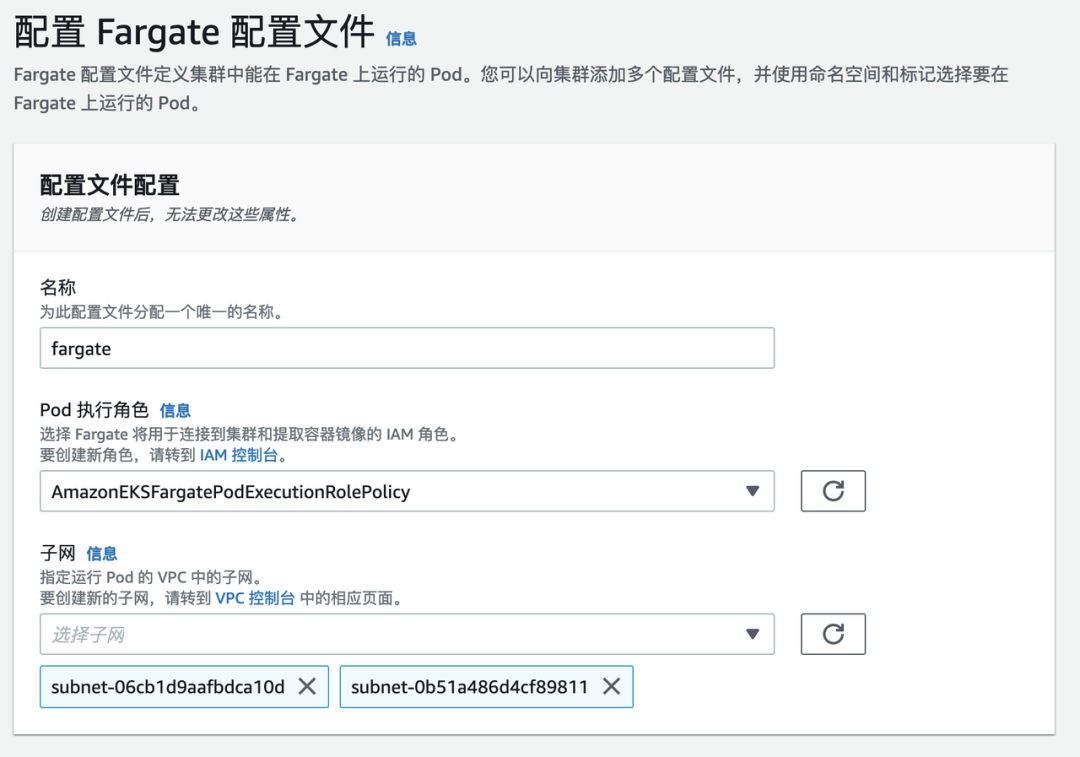The width and height of the screenshot is (1080, 757).
Task: Click the 名称 field label
Action: pyautogui.click(x=58, y=288)
